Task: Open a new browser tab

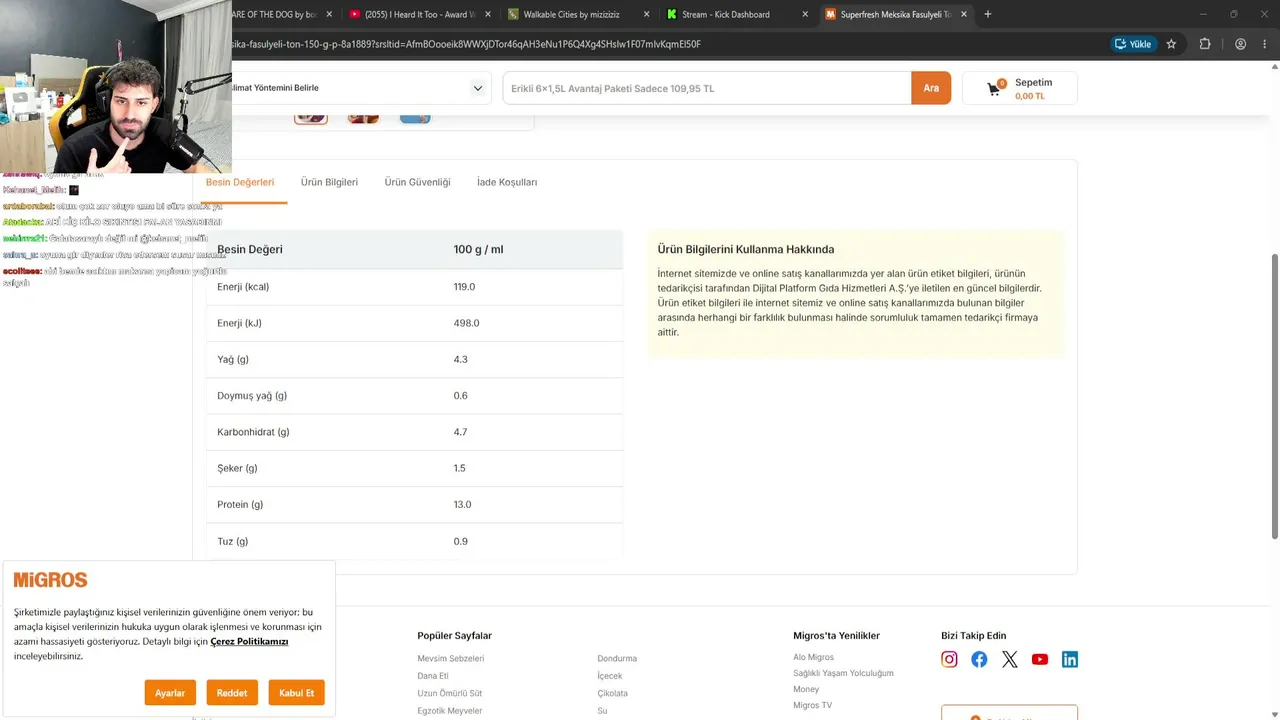Action: tap(988, 14)
